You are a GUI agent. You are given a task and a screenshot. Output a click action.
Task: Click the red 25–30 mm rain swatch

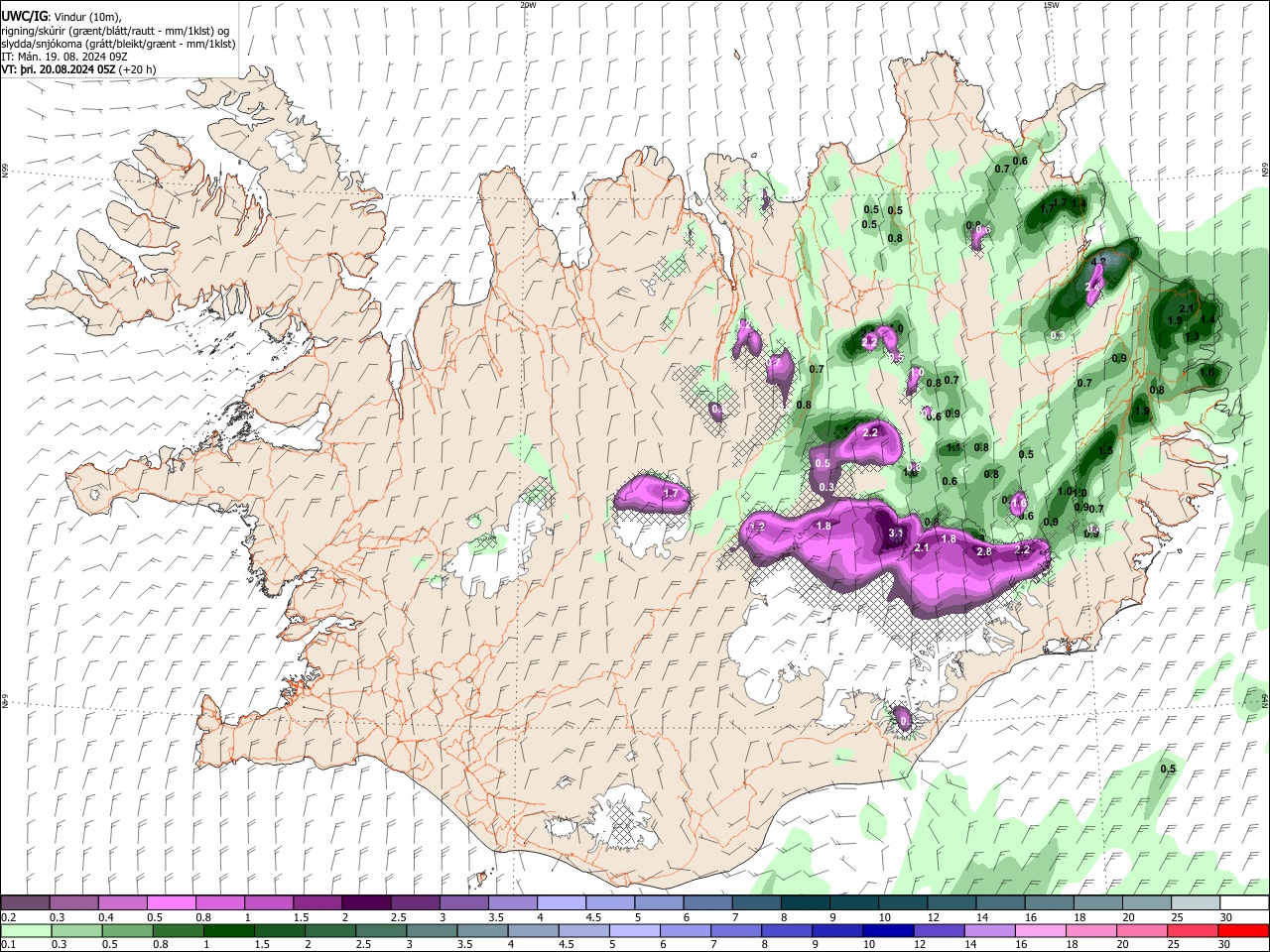coord(1192,930)
